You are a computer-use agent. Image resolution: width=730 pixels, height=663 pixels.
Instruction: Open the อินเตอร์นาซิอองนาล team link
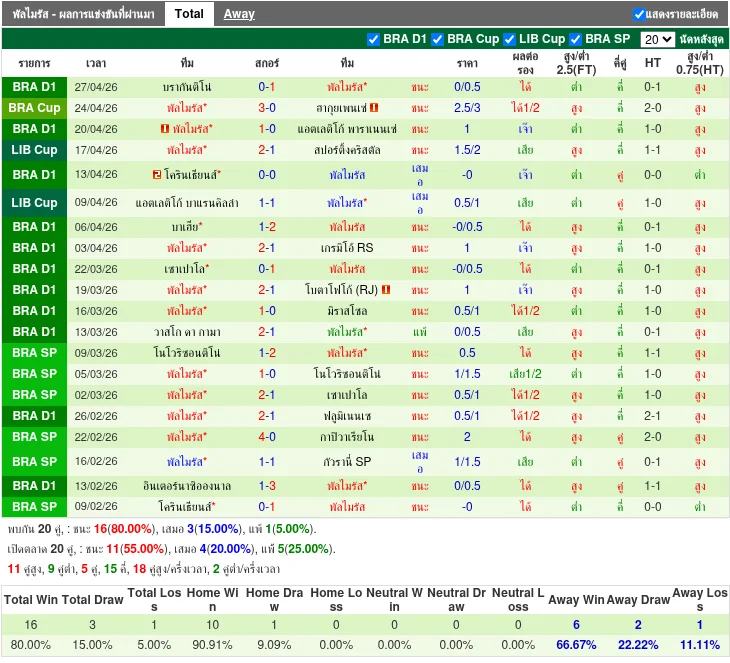pos(187,486)
